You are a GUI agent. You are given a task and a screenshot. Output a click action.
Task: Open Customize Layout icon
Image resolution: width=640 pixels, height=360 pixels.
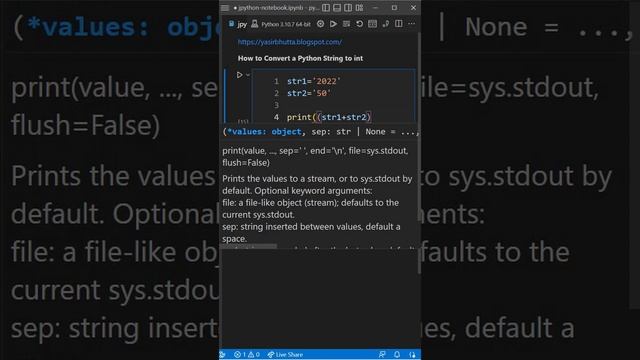pos(359,8)
